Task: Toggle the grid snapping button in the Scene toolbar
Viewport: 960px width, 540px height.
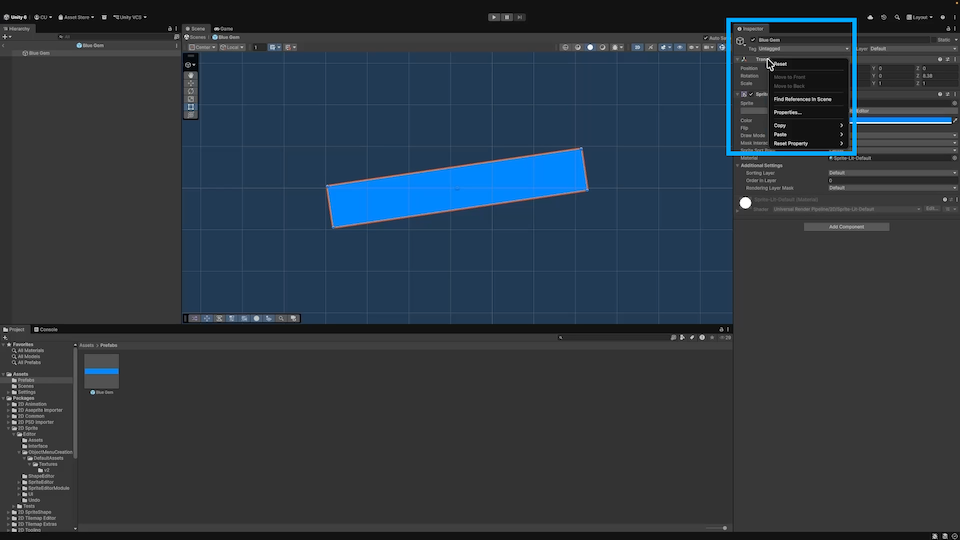Action: click(274, 47)
